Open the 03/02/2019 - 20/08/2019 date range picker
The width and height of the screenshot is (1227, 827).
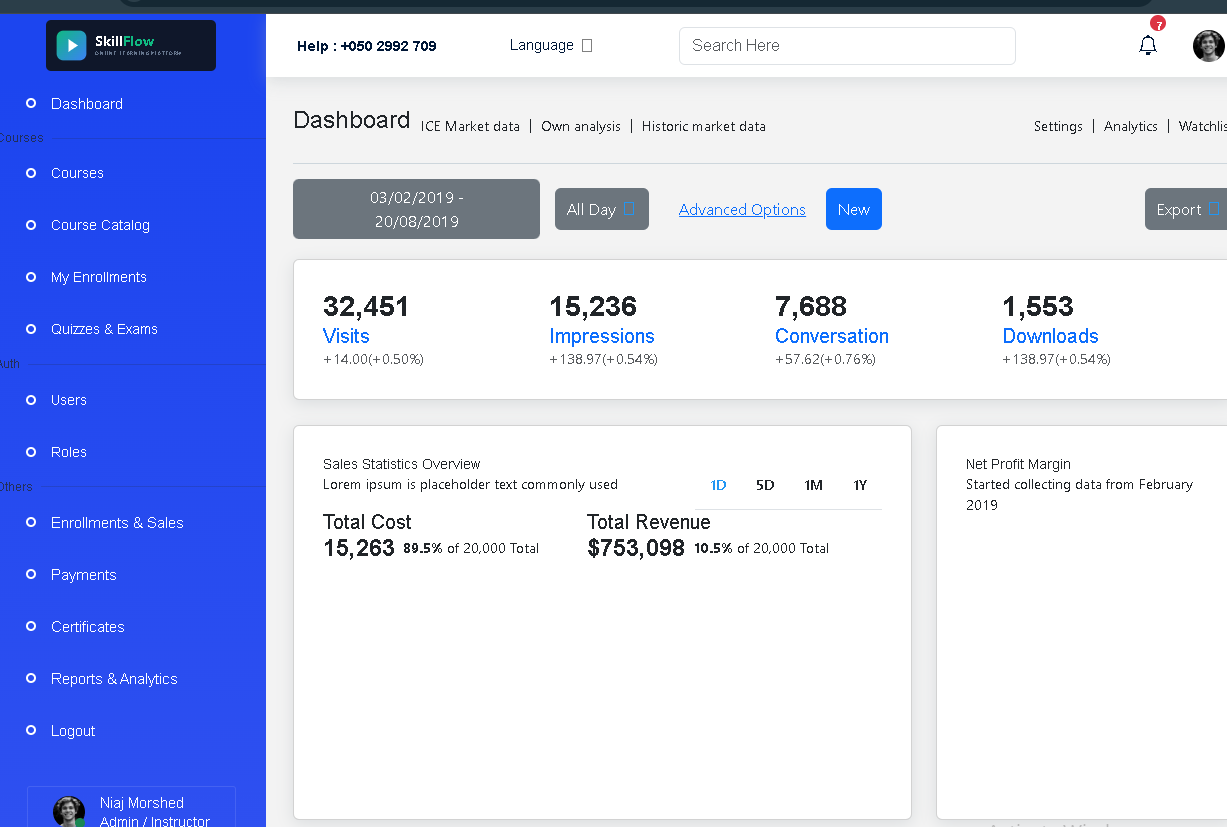pyautogui.click(x=416, y=209)
